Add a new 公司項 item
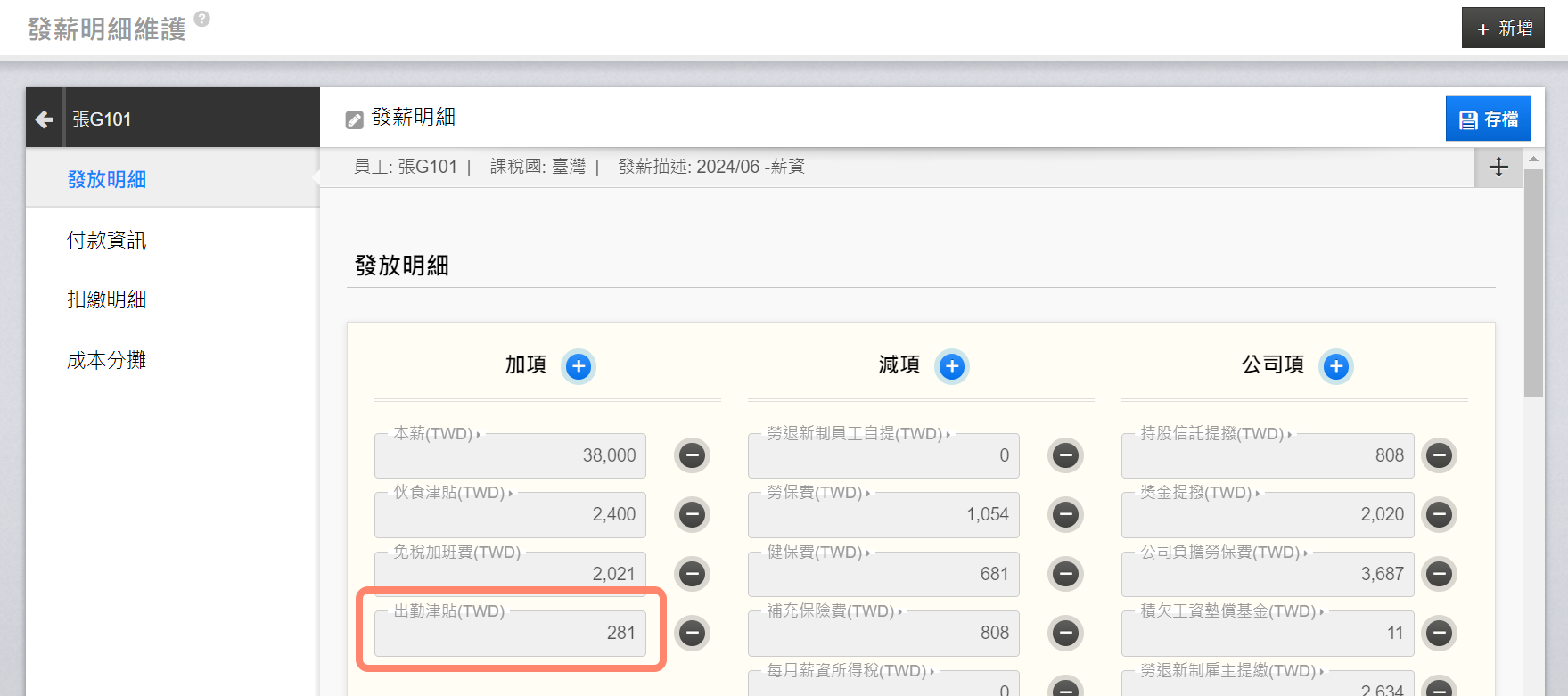 [1335, 366]
